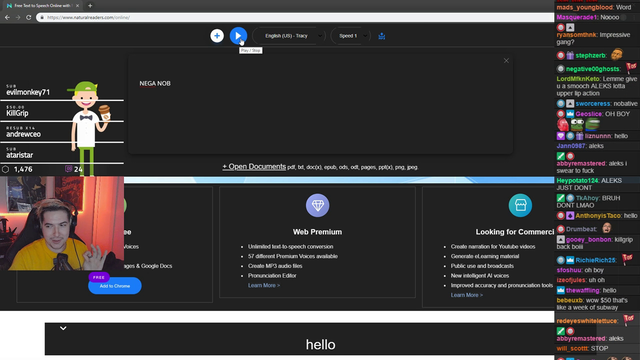Open the English (US) - Tracy voice dropdown
The image size is (640, 360).
click(x=289, y=36)
